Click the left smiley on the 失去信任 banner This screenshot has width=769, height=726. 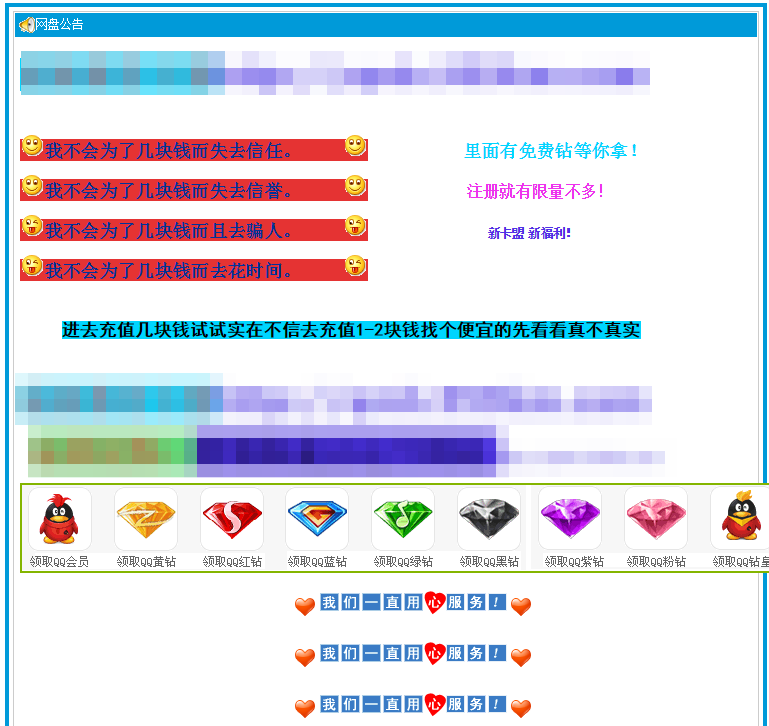32,146
